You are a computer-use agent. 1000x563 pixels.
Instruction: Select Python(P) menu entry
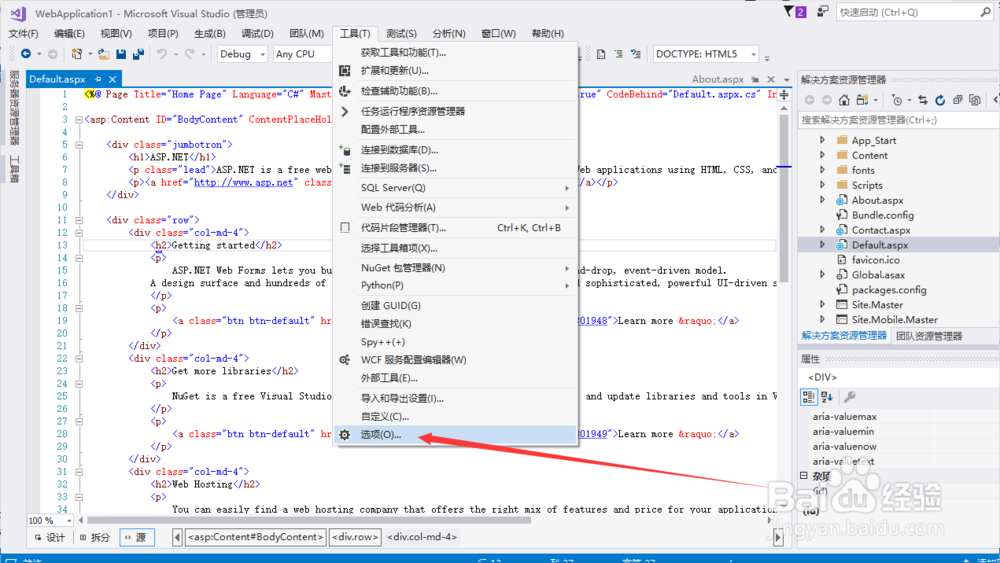click(455, 286)
